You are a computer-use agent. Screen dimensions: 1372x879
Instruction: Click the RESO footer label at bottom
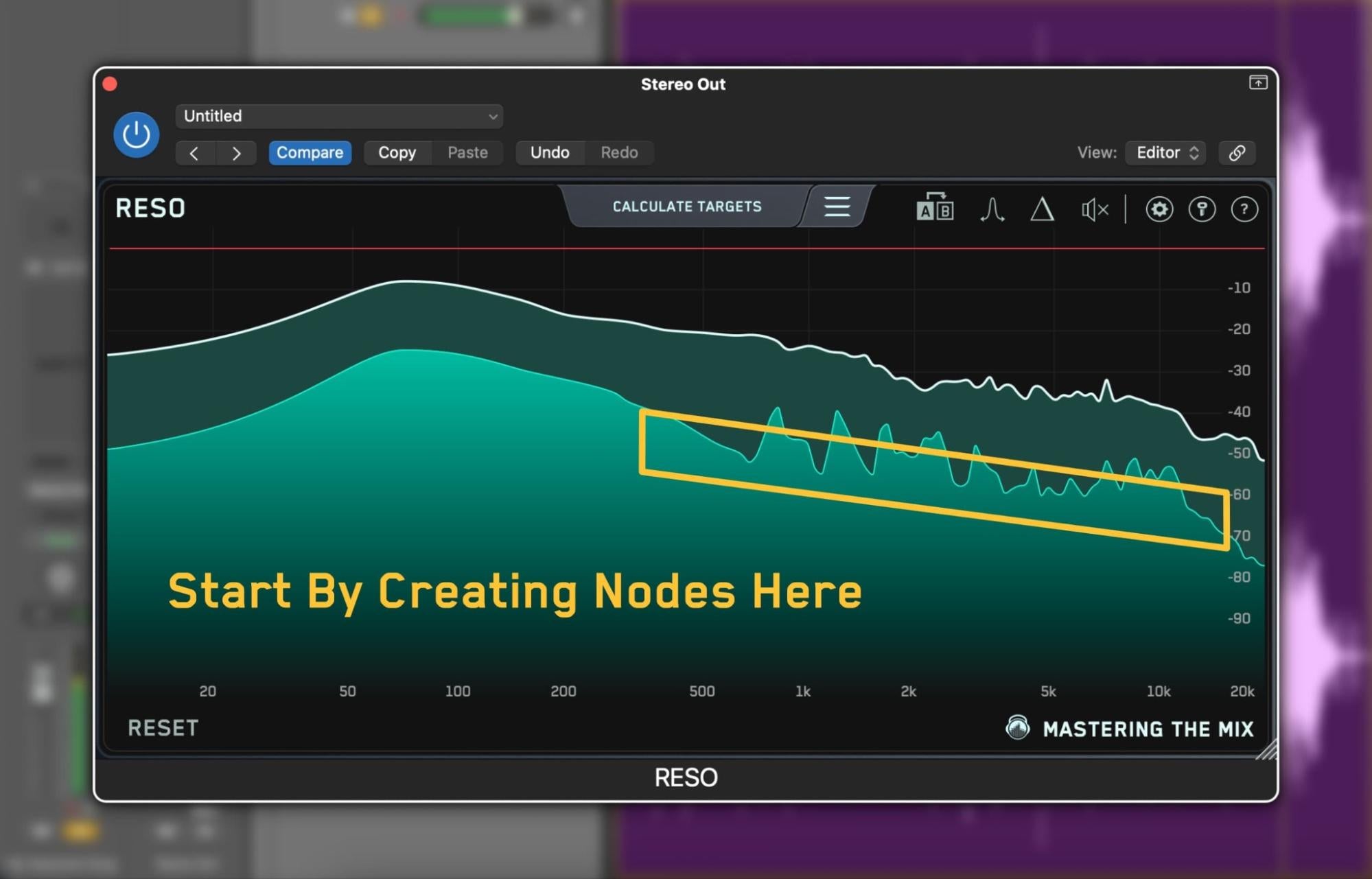686,777
